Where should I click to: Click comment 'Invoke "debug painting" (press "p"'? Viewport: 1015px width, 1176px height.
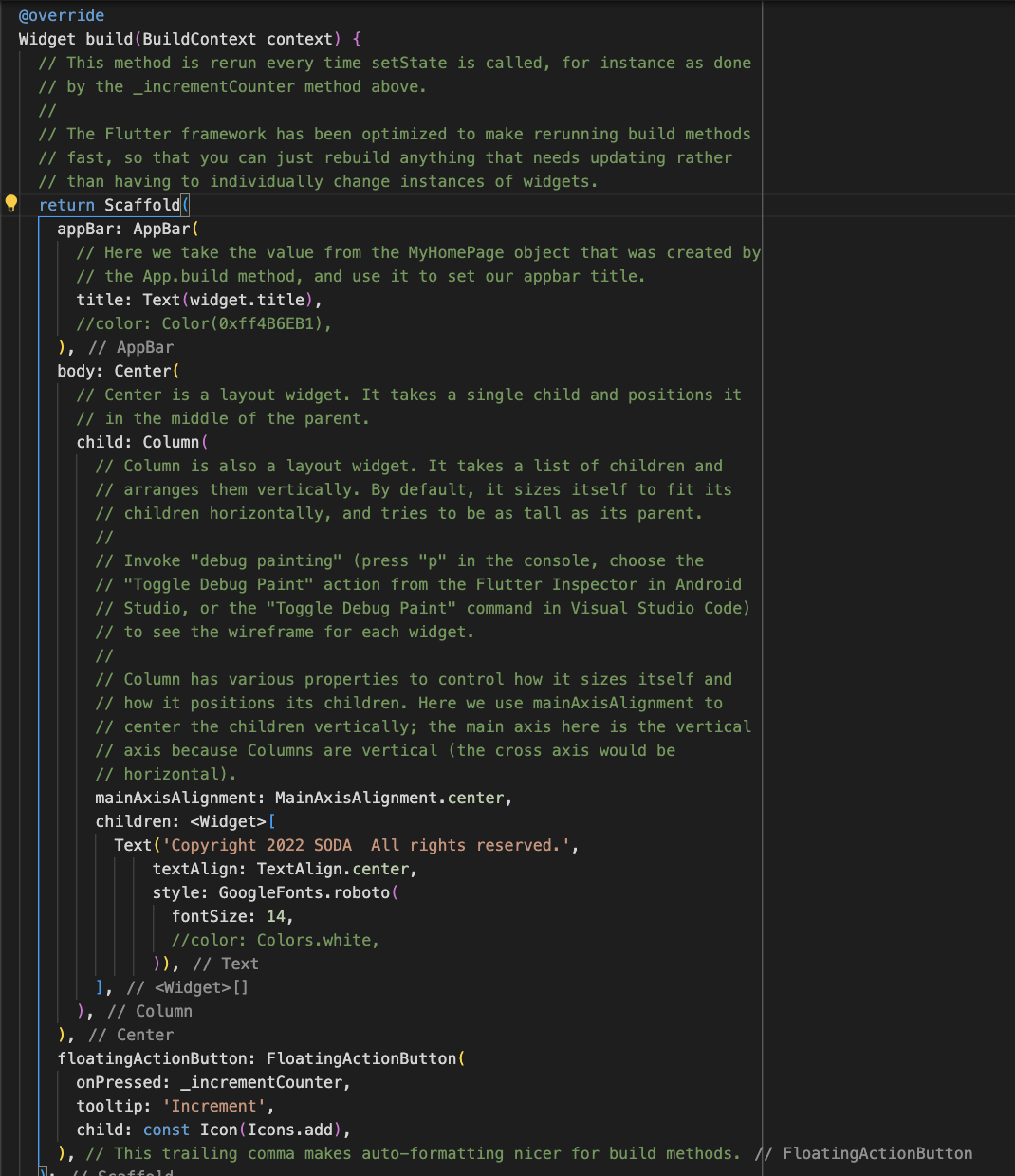click(285, 560)
